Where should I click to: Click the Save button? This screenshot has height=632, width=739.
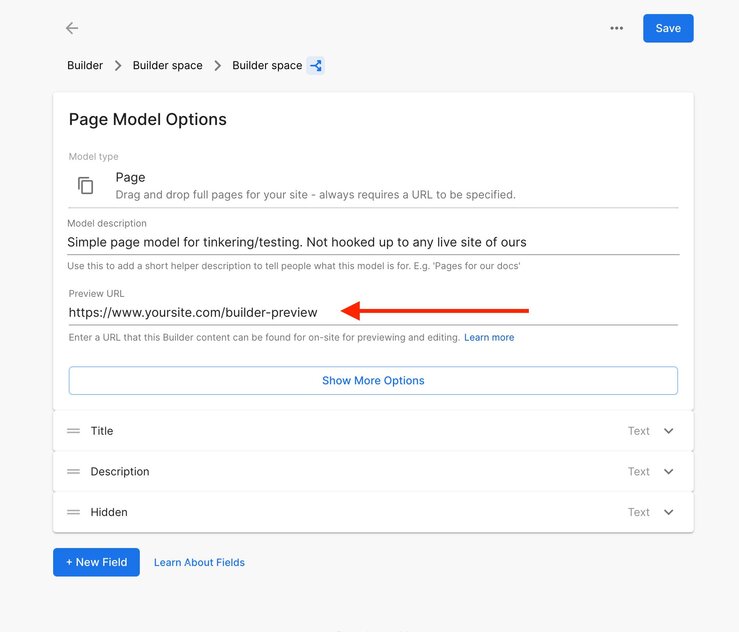(x=668, y=28)
